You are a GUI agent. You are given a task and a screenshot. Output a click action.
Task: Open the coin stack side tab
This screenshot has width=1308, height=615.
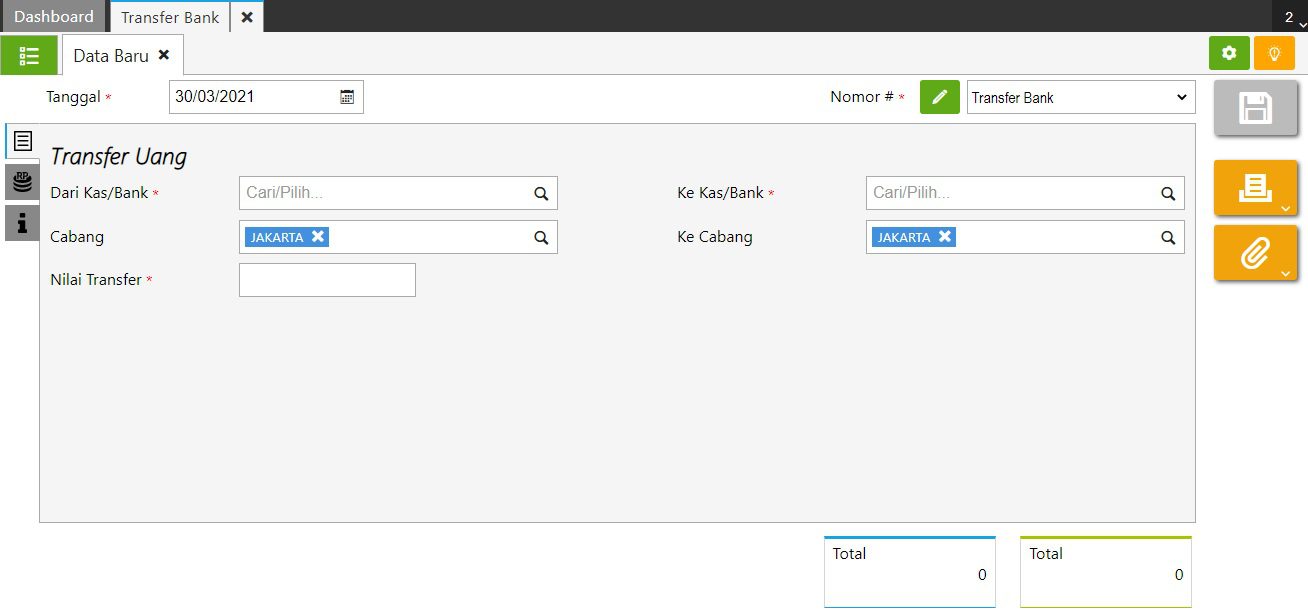(x=22, y=182)
